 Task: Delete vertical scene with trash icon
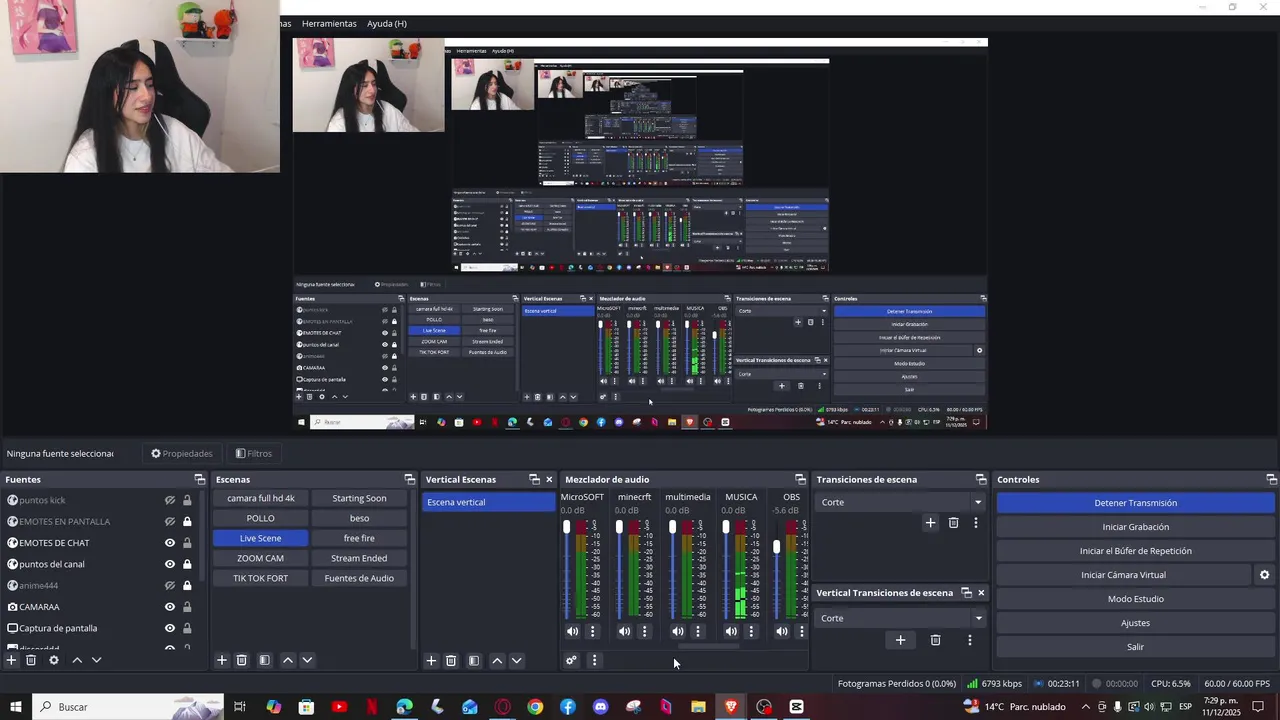(451, 660)
